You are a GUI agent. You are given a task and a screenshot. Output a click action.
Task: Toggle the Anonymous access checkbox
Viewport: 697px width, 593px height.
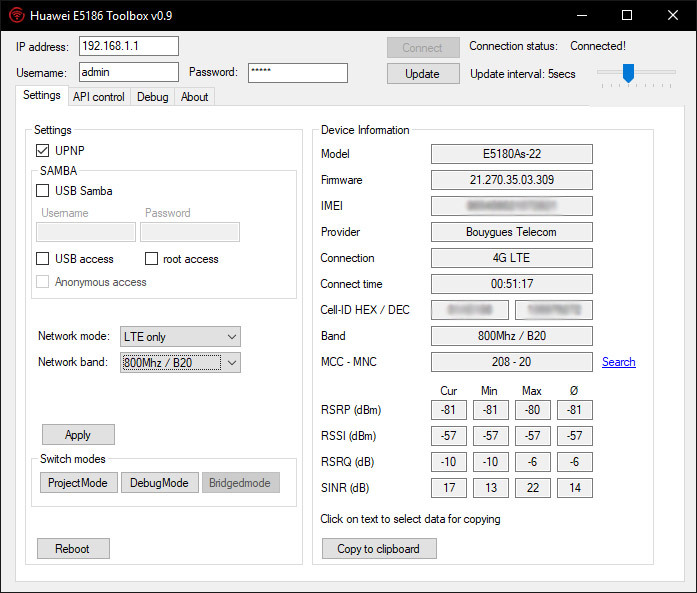point(42,282)
